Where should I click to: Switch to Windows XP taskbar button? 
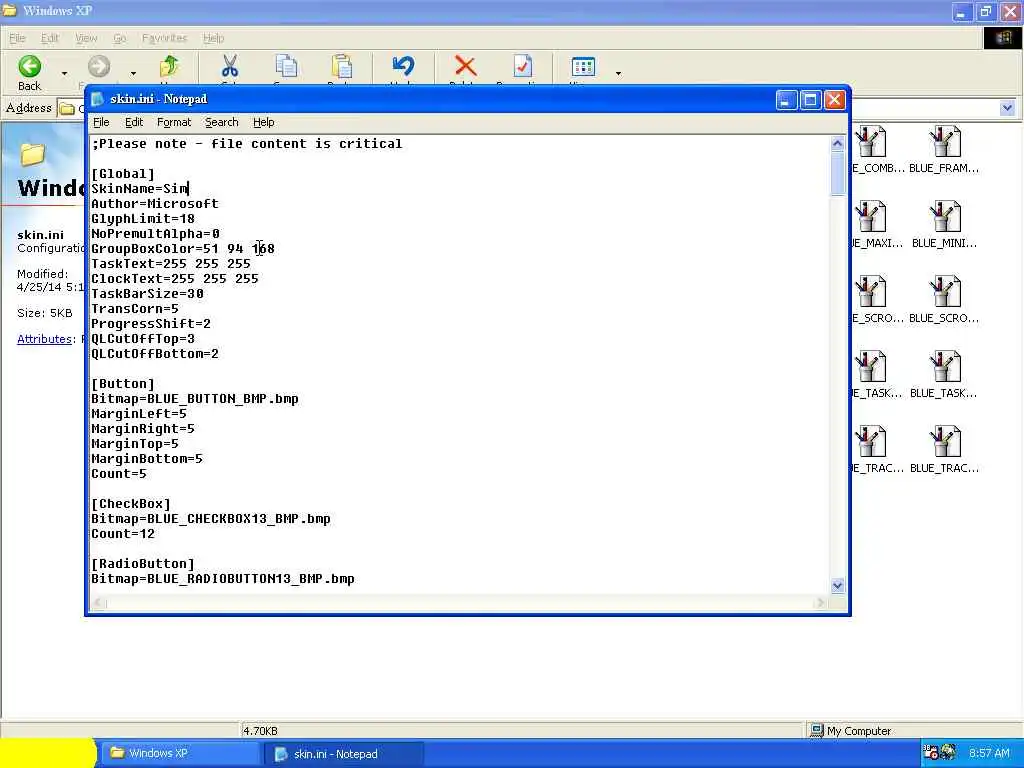[179, 754]
